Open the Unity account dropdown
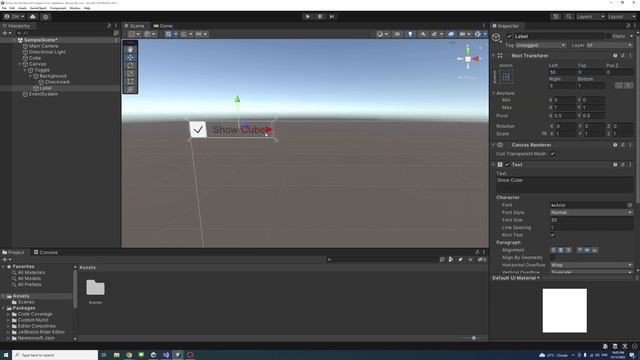The width and height of the screenshot is (640, 360). tap(15, 17)
